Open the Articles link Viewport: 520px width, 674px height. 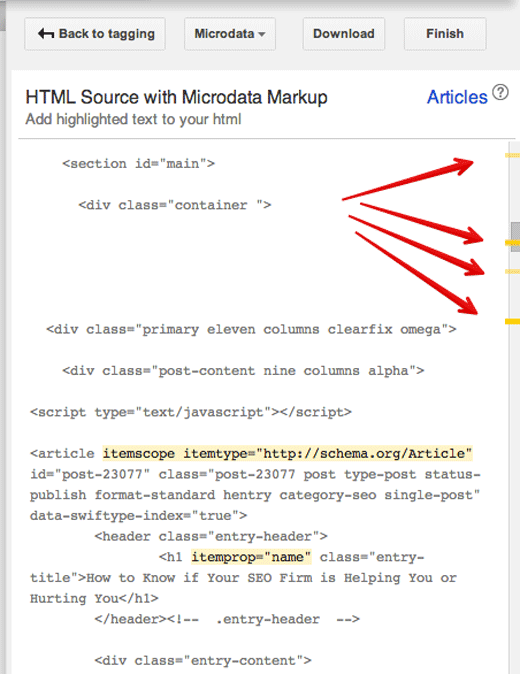457,97
